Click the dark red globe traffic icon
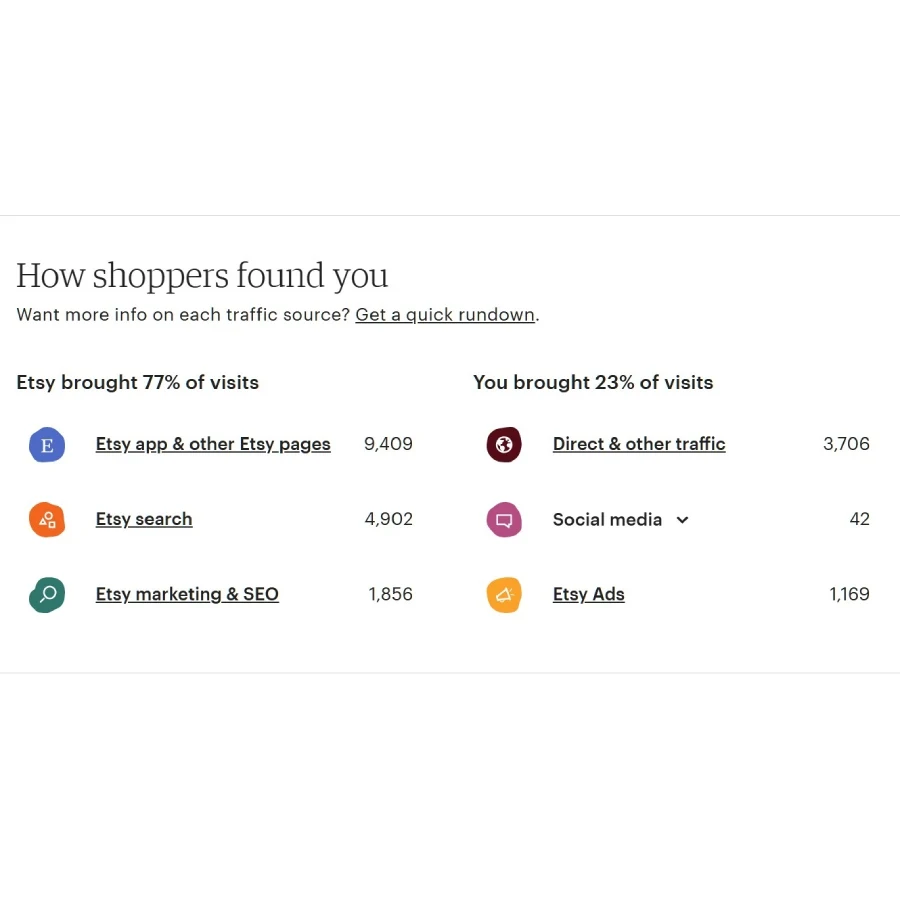 coord(504,444)
